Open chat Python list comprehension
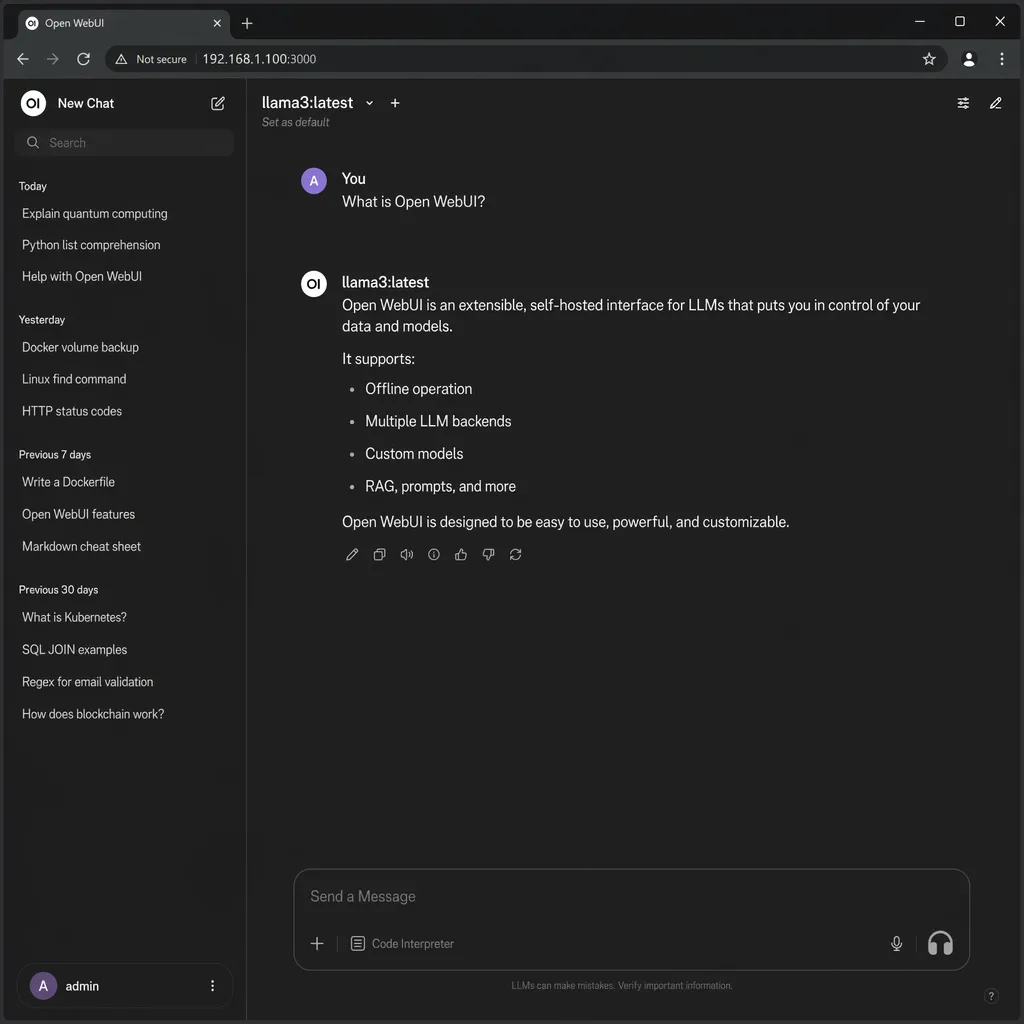 (x=91, y=245)
